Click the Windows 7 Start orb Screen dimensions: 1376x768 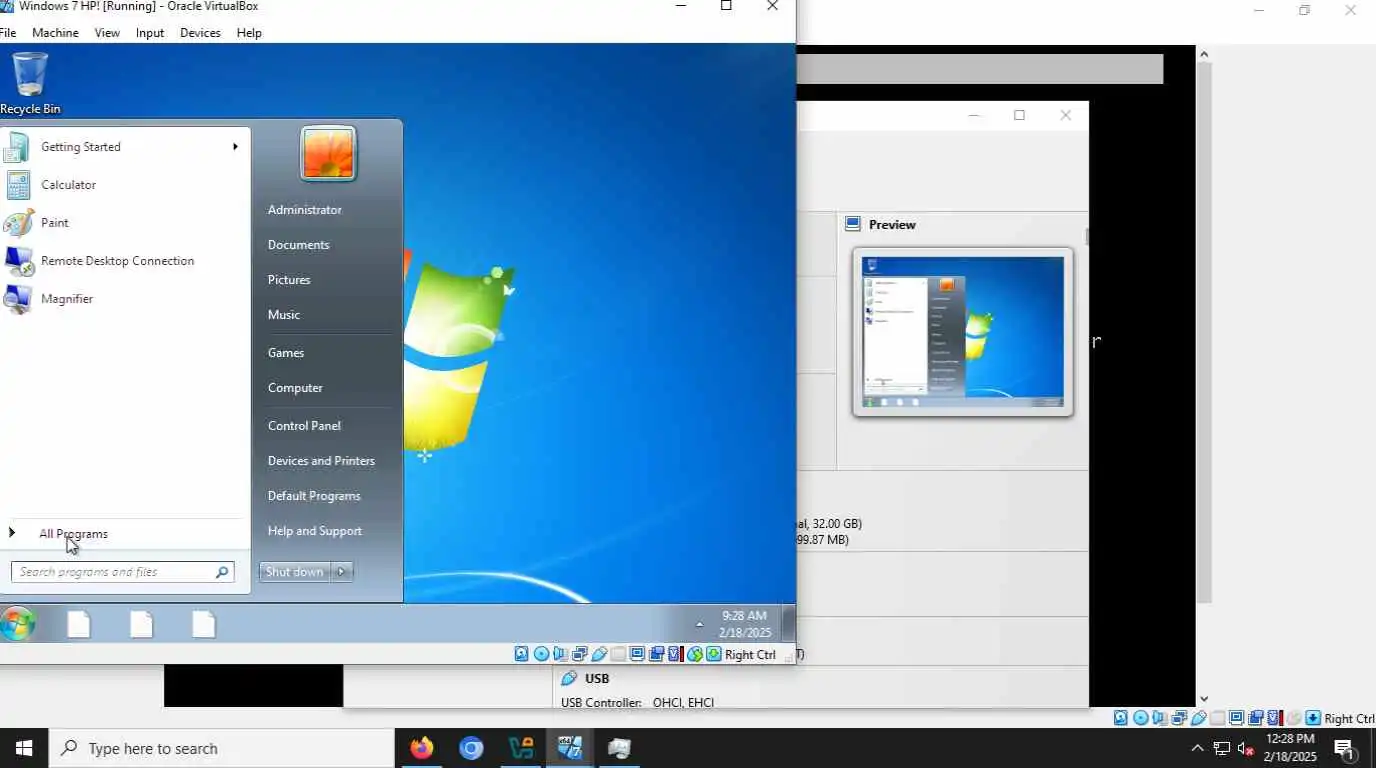click(x=17, y=624)
